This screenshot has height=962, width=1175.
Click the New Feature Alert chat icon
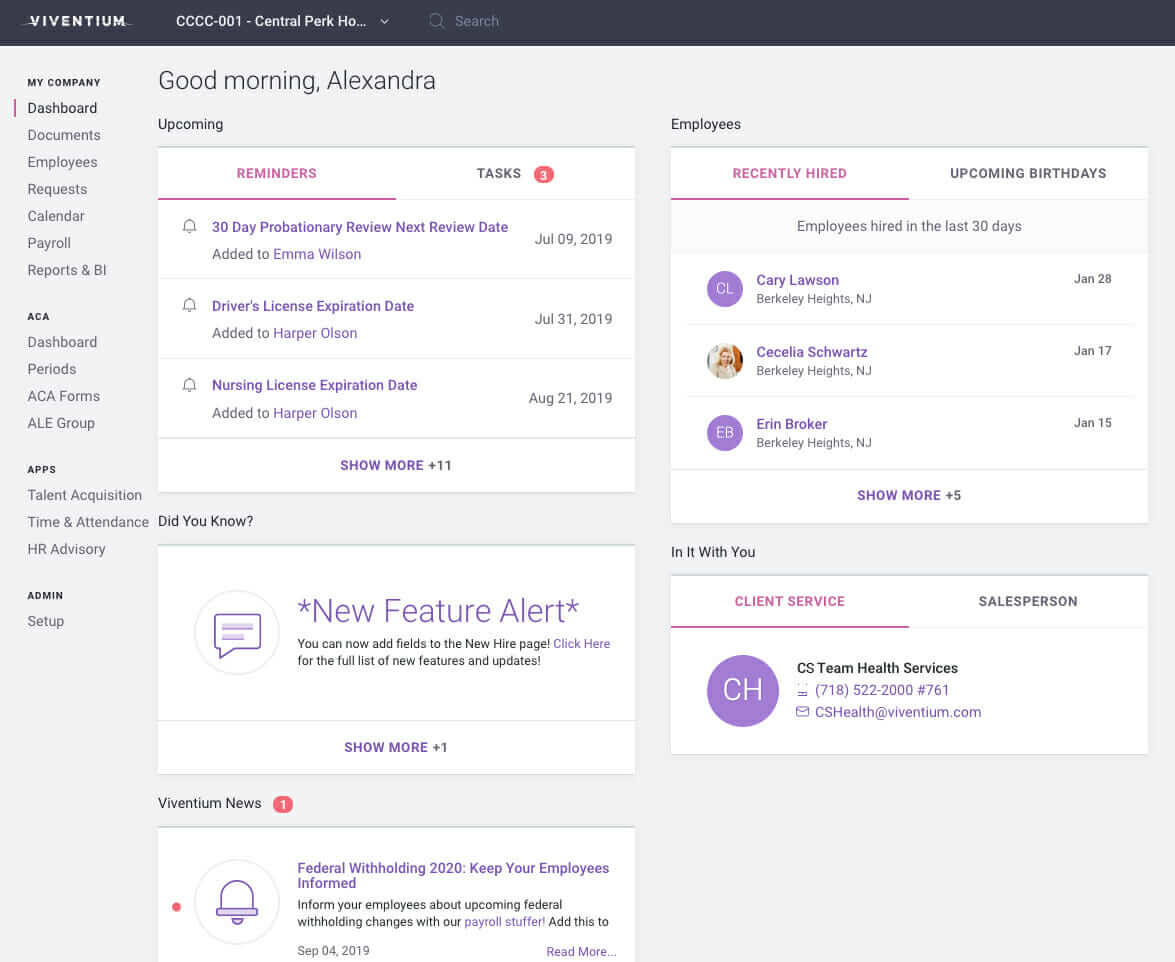click(237, 633)
